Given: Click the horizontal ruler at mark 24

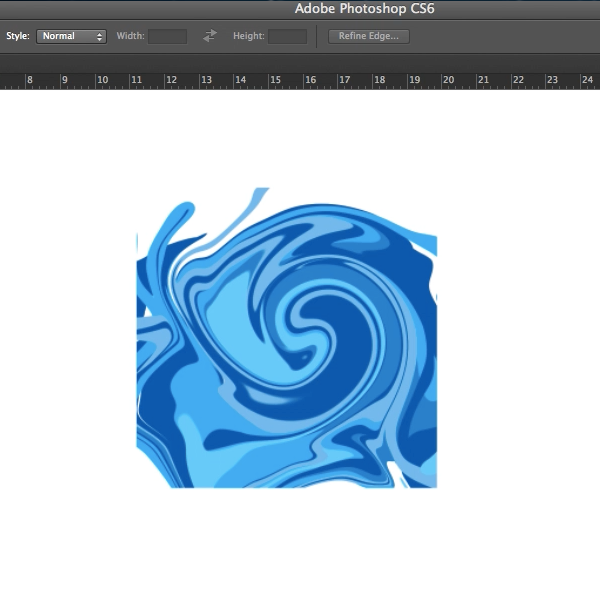Looking at the screenshot, I should 587,80.
